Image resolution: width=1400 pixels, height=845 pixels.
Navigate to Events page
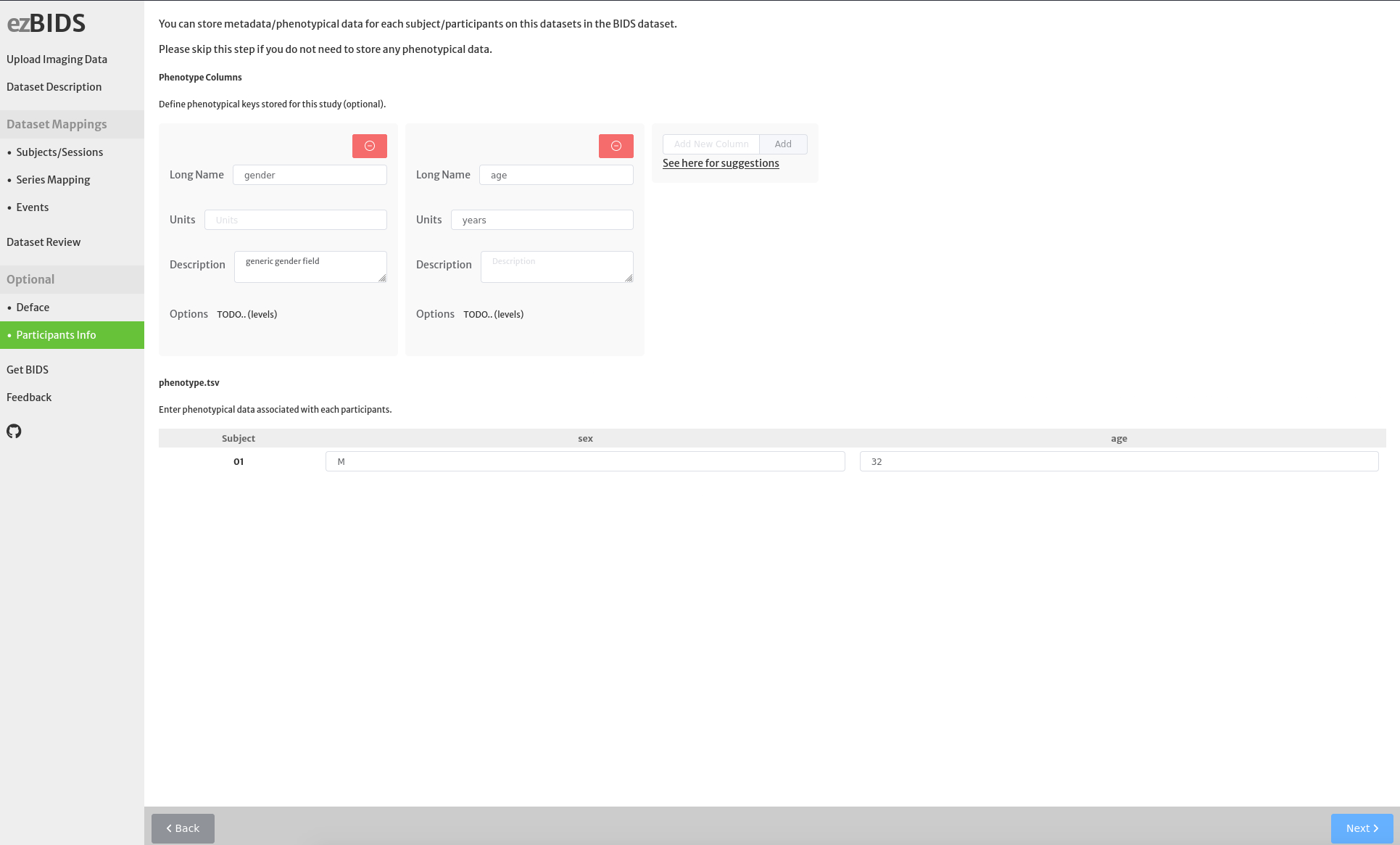[33, 207]
